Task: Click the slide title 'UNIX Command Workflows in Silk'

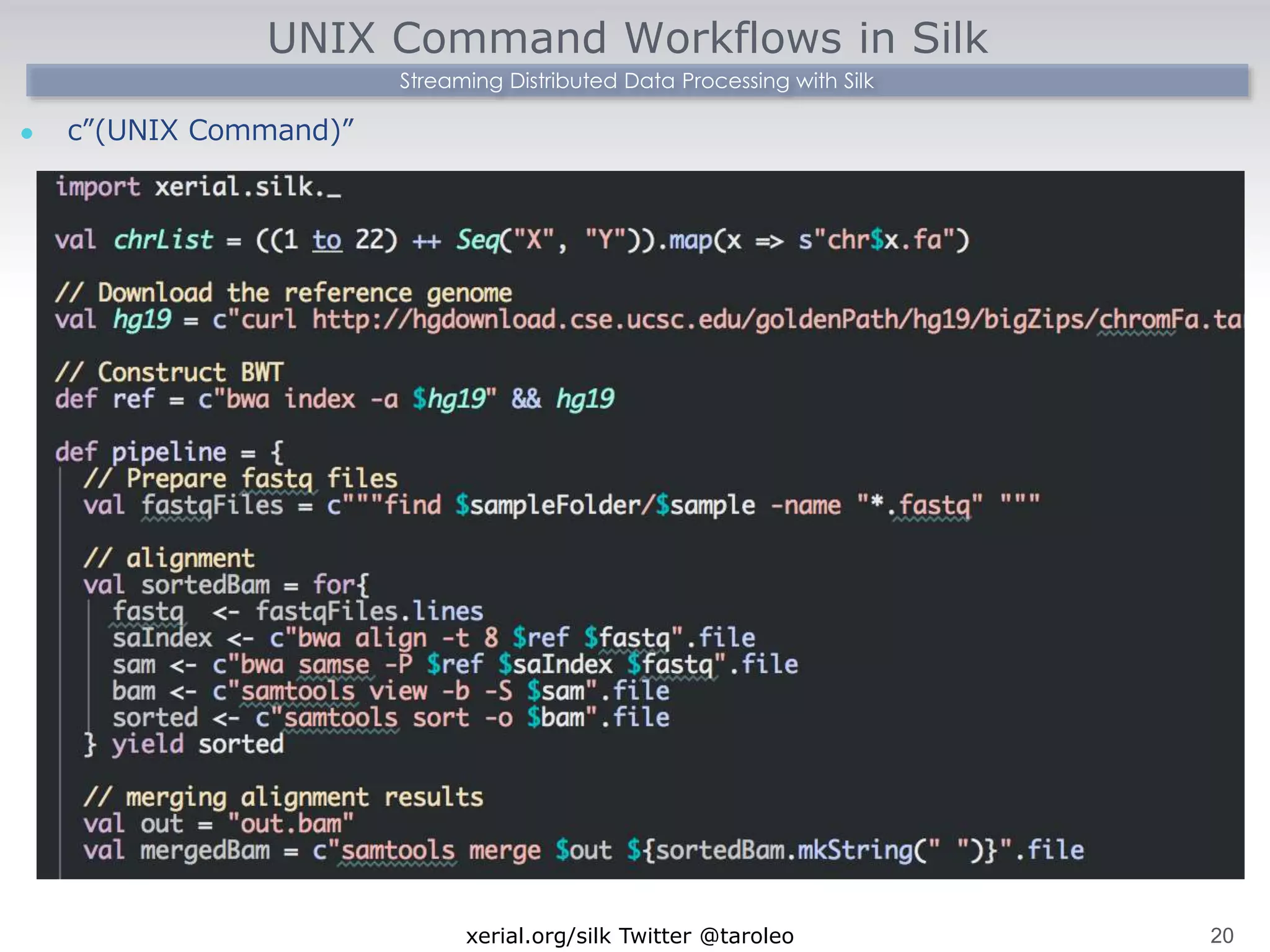Action: click(627, 38)
